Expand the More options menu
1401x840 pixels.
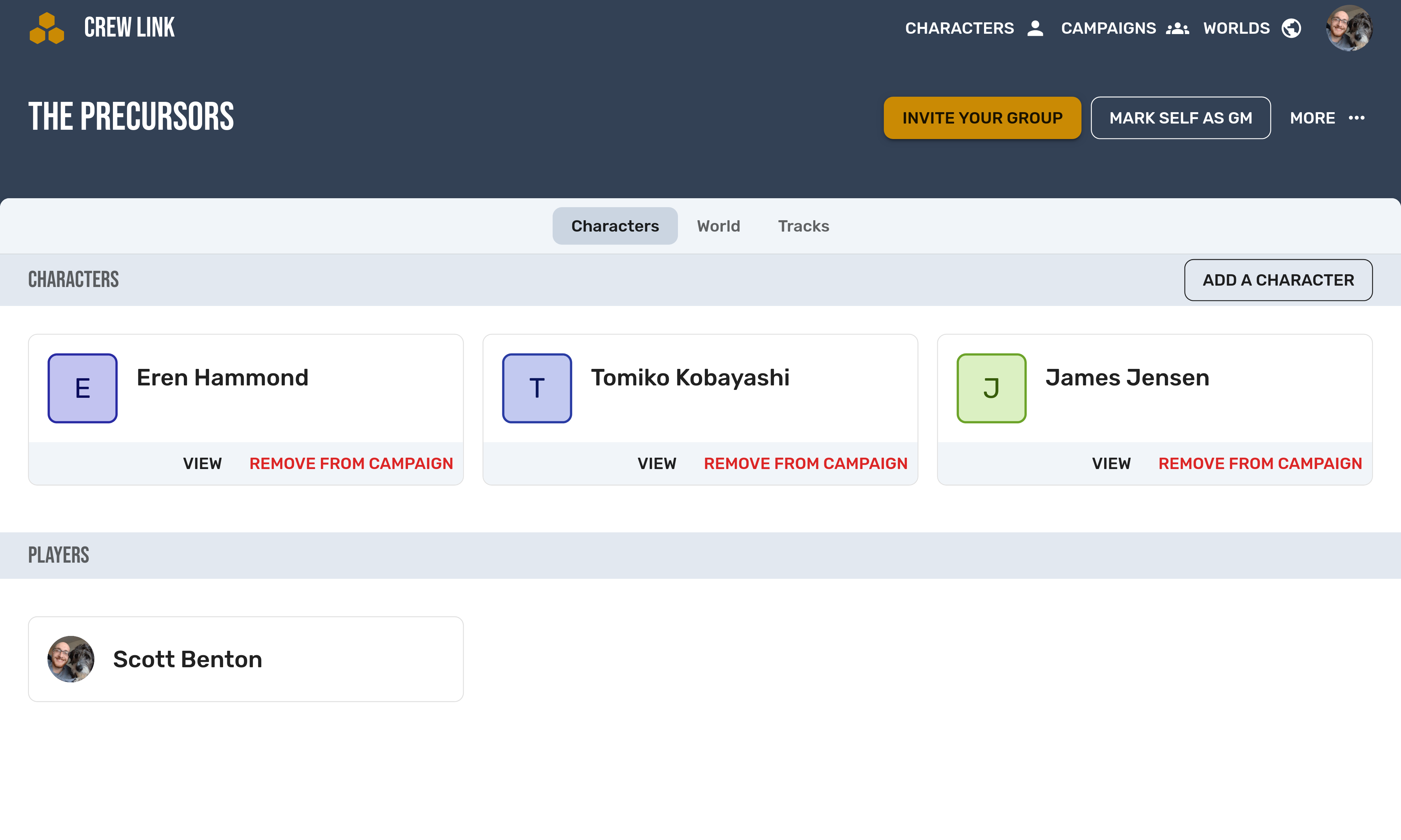pyautogui.click(x=1313, y=118)
